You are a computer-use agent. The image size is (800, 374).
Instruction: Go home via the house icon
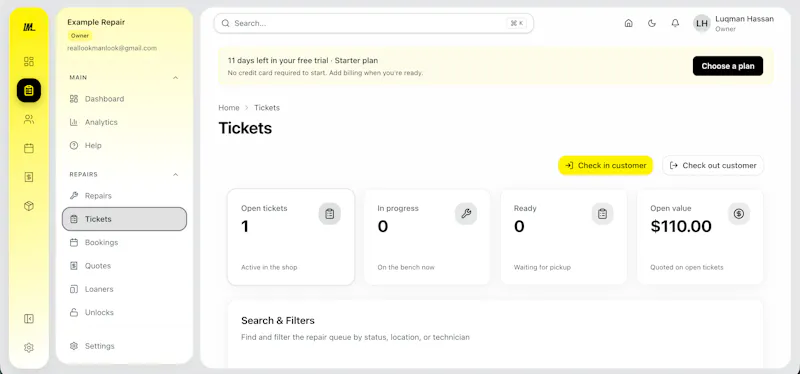tap(629, 23)
